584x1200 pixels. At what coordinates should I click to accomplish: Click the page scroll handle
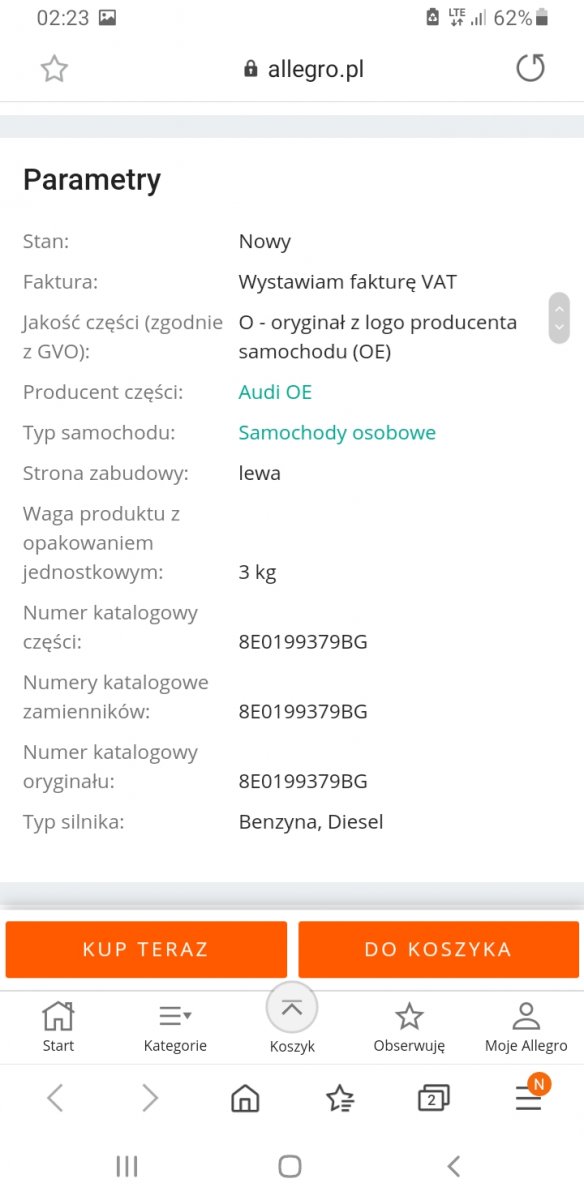click(x=559, y=318)
